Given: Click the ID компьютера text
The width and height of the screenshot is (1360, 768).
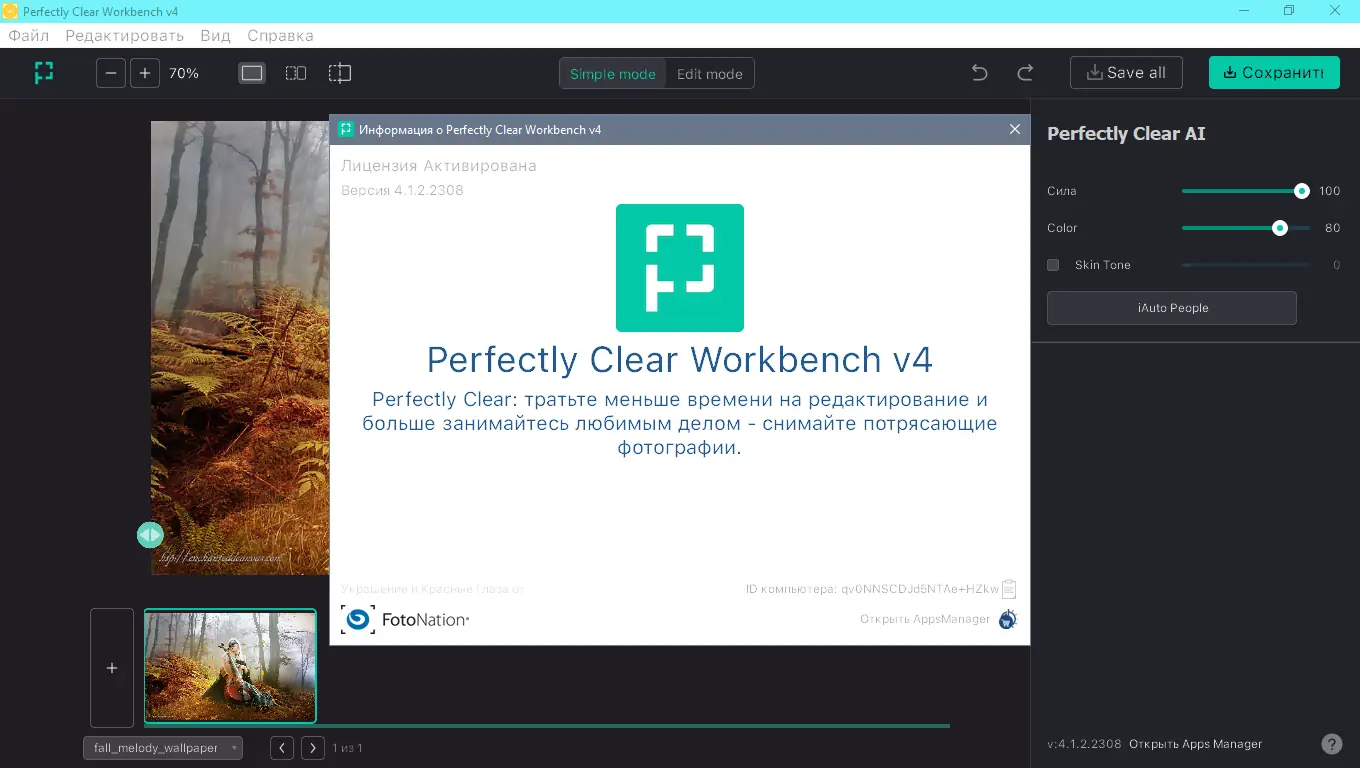Looking at the screenshot, I should pos(872,589).
